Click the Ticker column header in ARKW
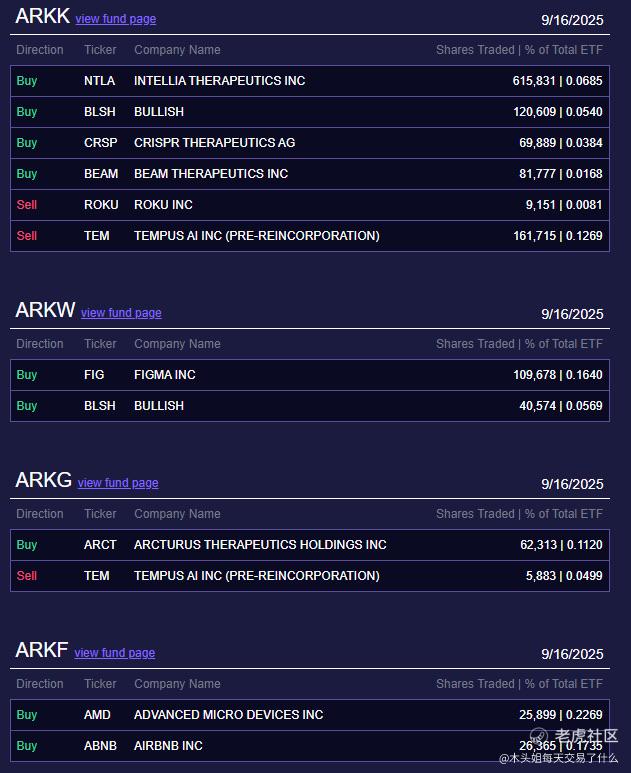 pyautogui.click(x=100, y=344)
